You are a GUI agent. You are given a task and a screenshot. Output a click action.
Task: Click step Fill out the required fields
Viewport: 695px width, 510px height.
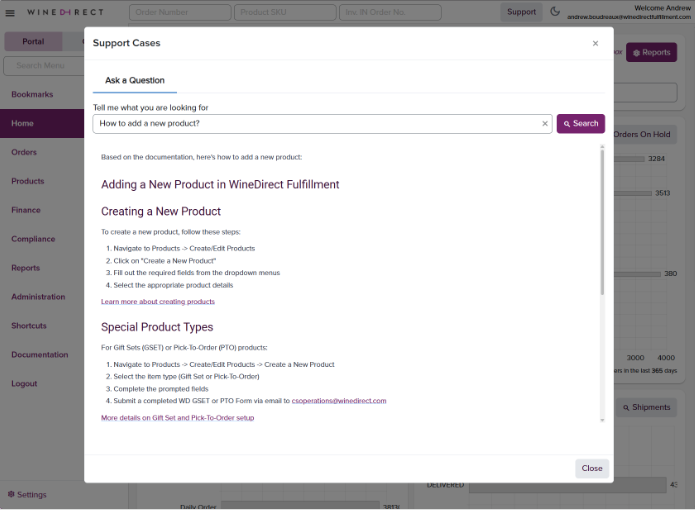tap(196, 273)
